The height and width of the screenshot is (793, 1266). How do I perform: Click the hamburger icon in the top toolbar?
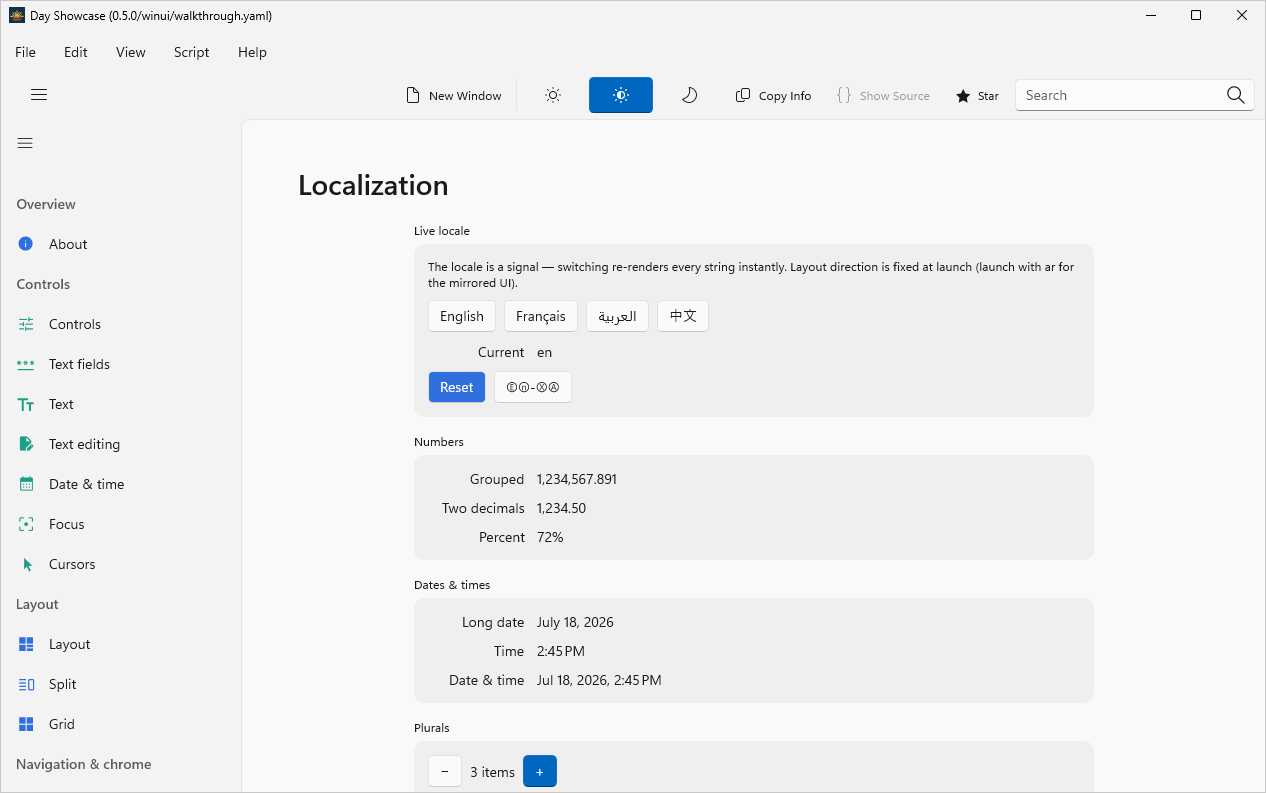point(39,95)
